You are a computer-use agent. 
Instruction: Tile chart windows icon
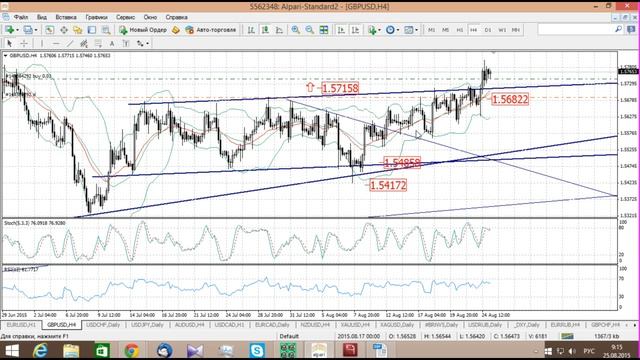(x=324, y=30)
